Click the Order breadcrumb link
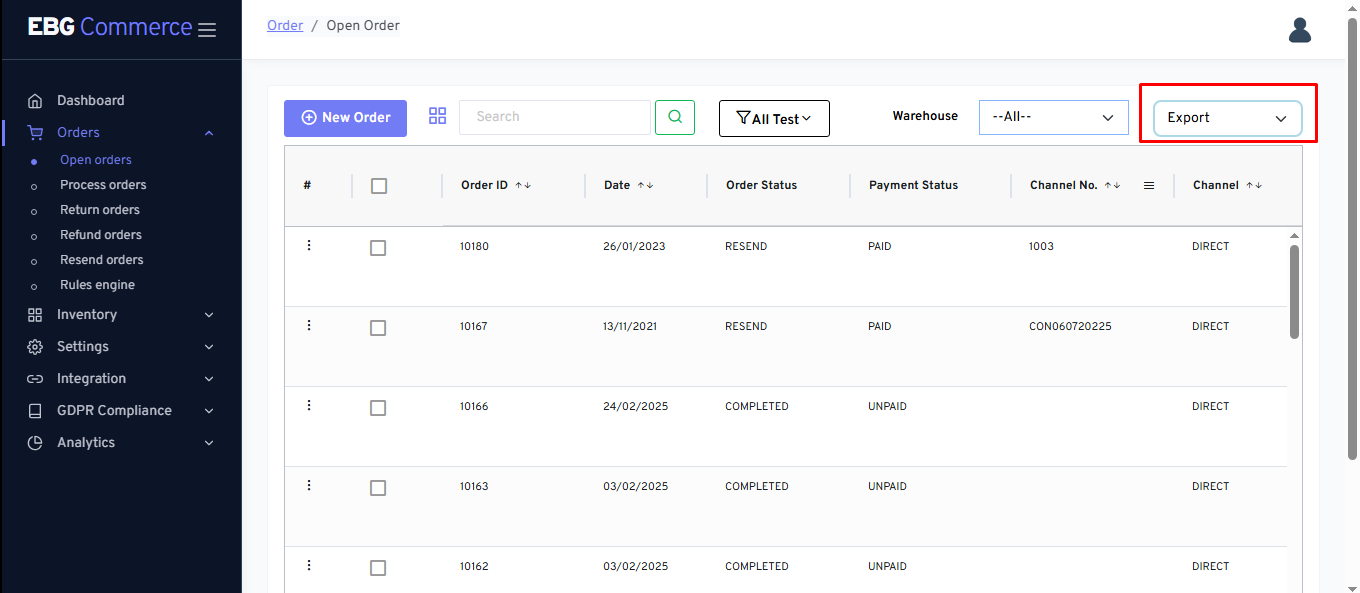1360x593 pixels. (x=285, y=26)
